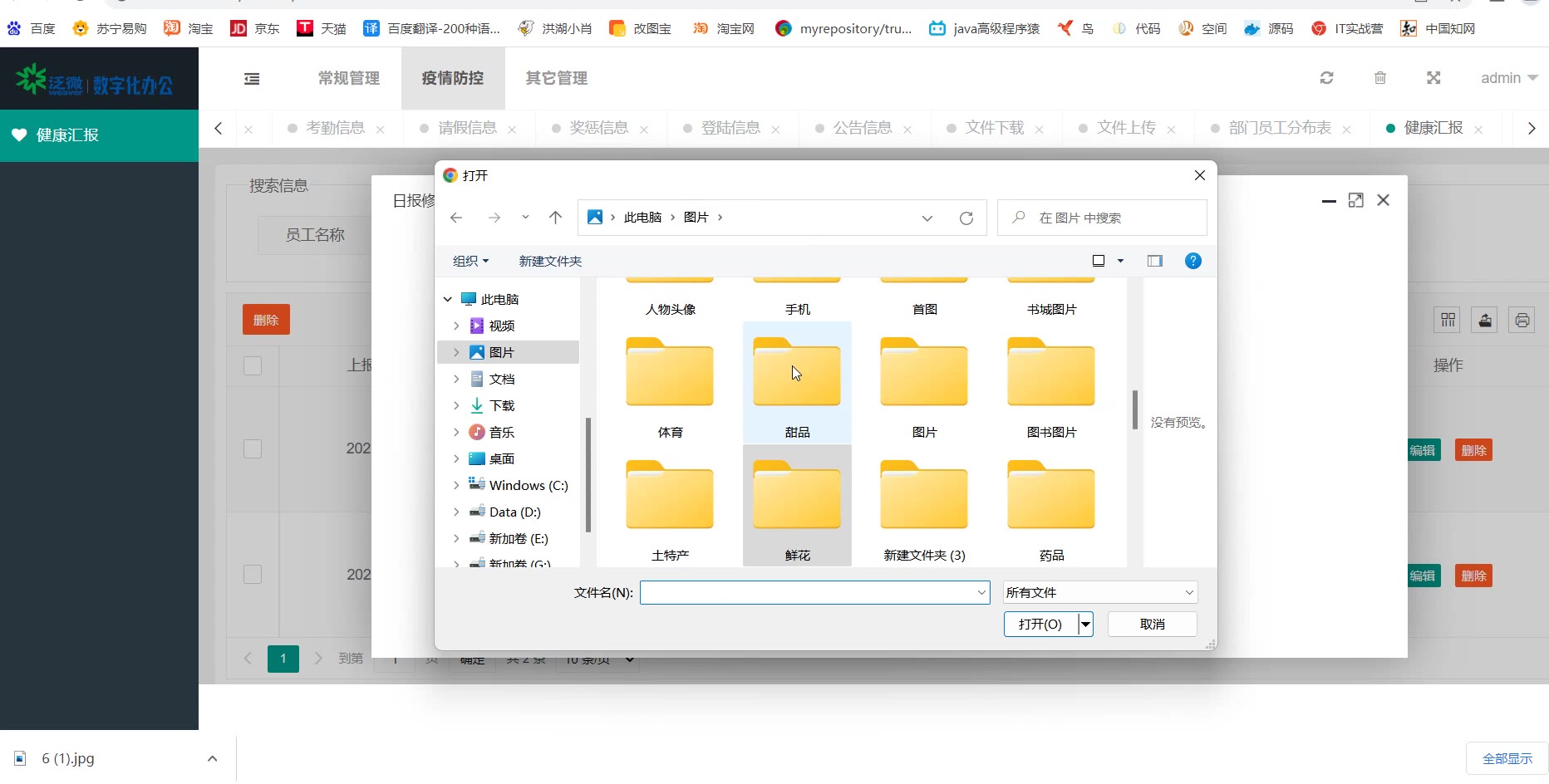This screenshot has height=784, width=1549.
Task: Open the admin user dropdown
Action: pos(1509,78)
